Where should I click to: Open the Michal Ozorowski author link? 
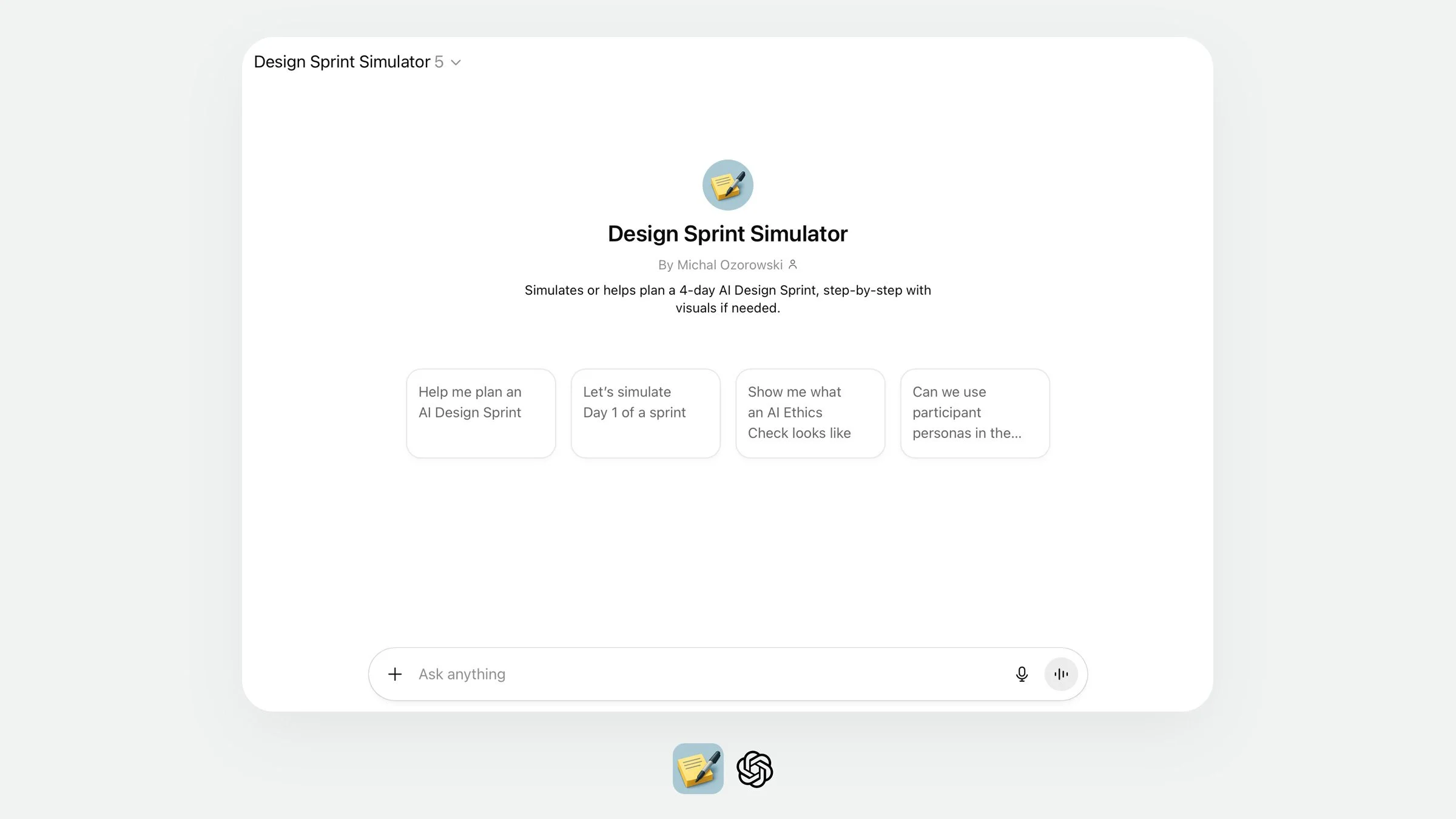729,265
